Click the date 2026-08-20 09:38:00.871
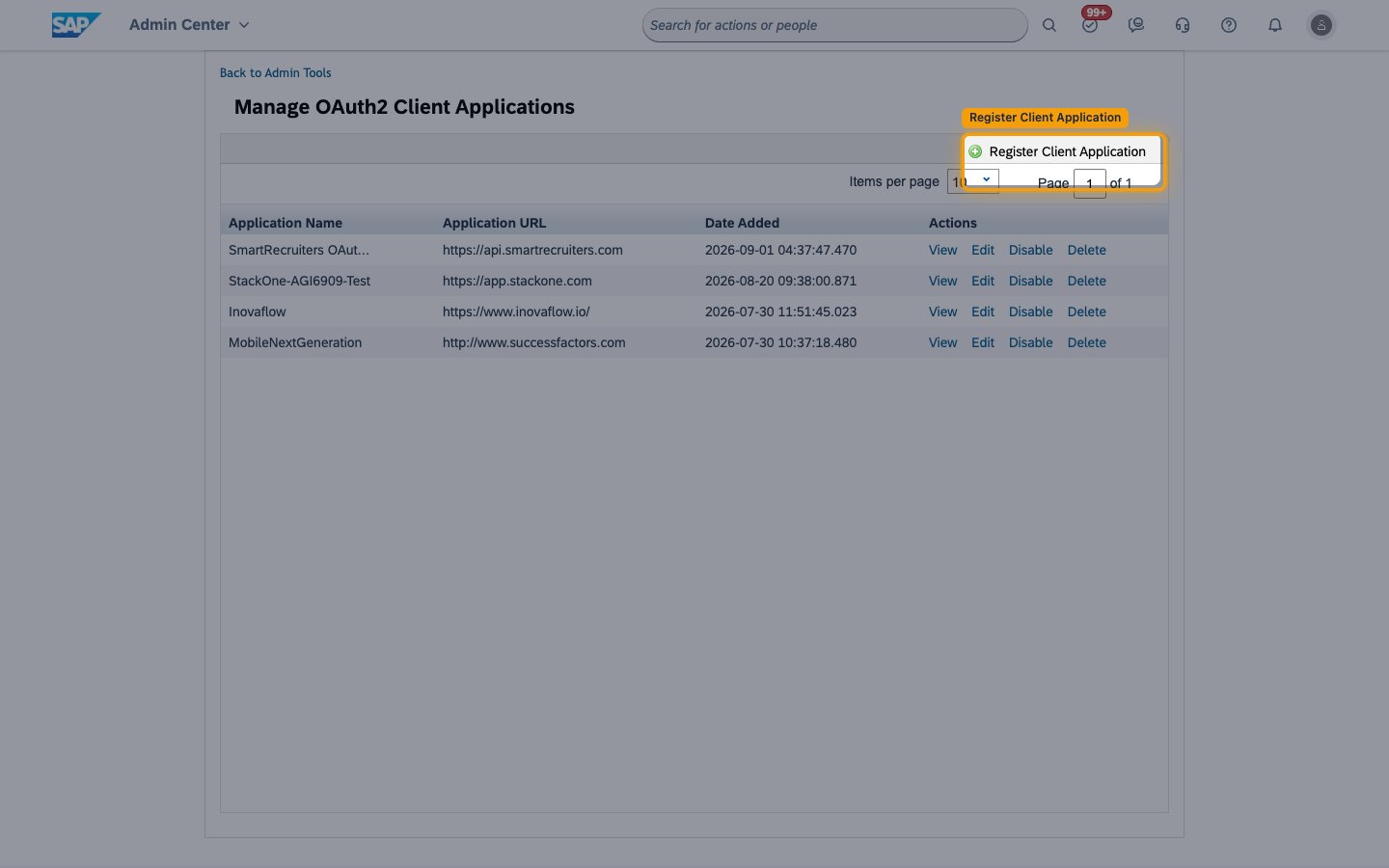The image size is (1389, 868). tap(780, 281)
